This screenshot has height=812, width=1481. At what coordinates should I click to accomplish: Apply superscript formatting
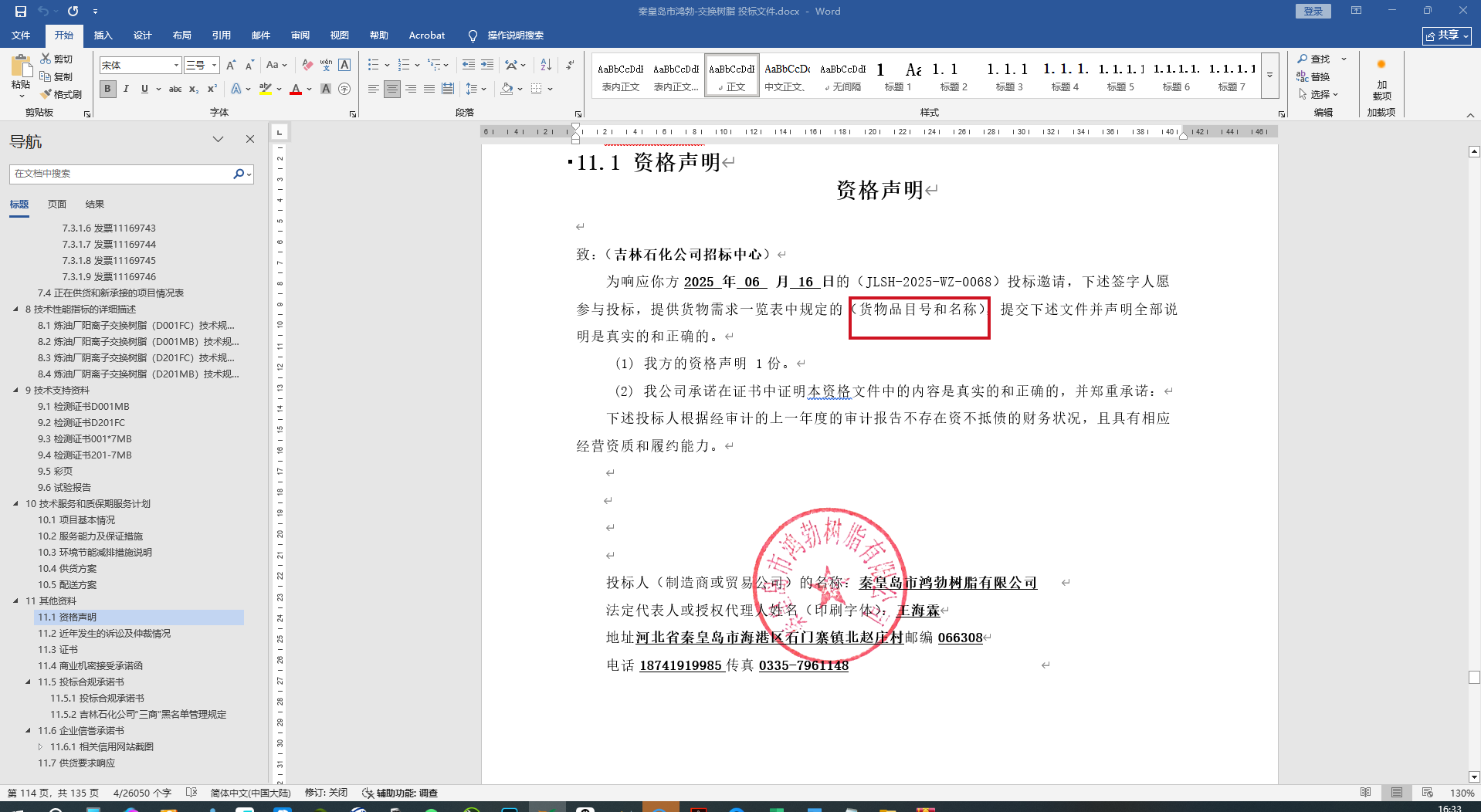coord(212,89)
